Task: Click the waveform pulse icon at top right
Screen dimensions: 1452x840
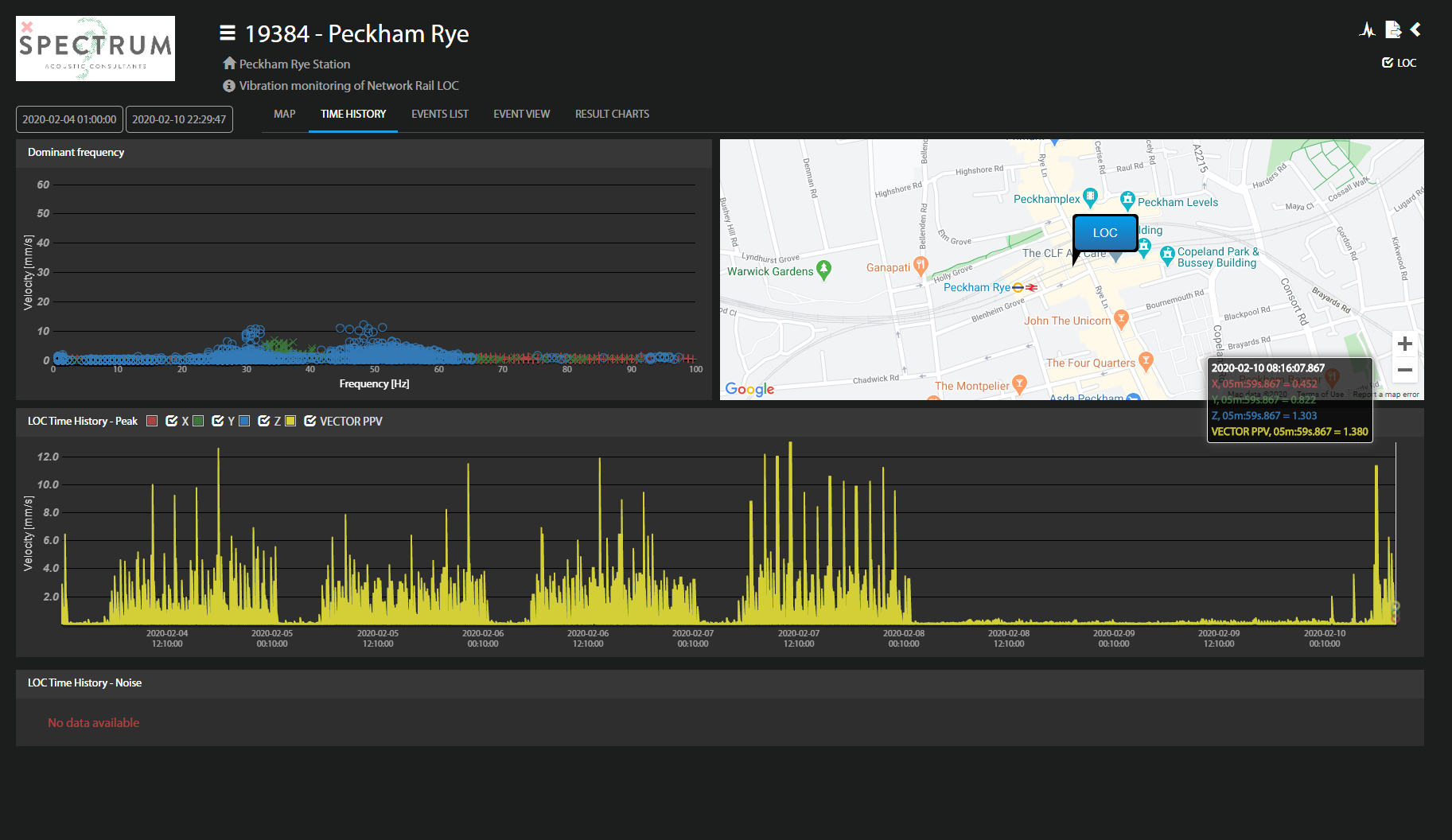Action: coord(1367,30)
